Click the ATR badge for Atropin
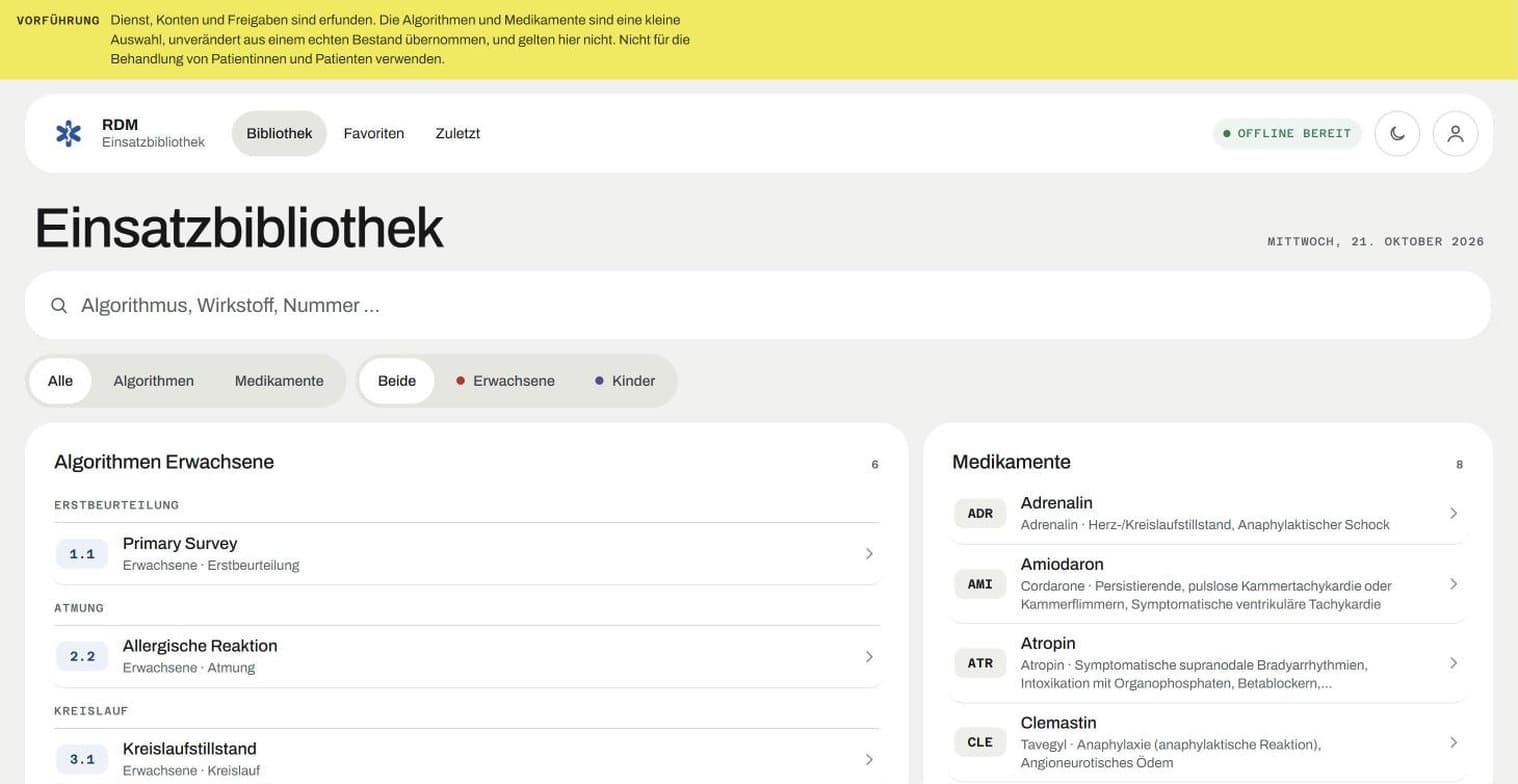The image size is (1518, 784). click(x=980, y=663)
